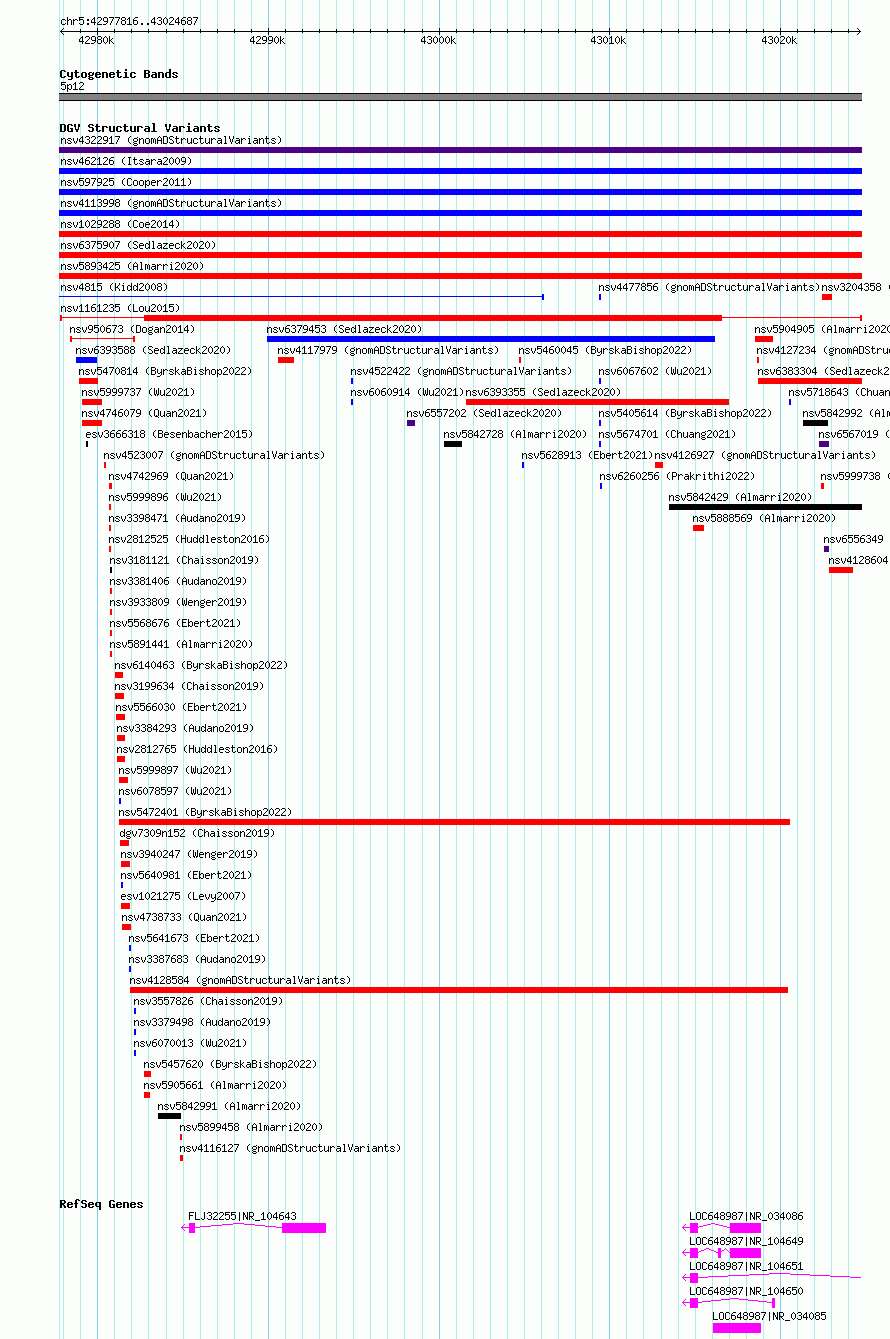This screenshot has height=1339, width=890.
Task: Click the nsv5472401 long red bar
Action: click(x=454, y=822)
